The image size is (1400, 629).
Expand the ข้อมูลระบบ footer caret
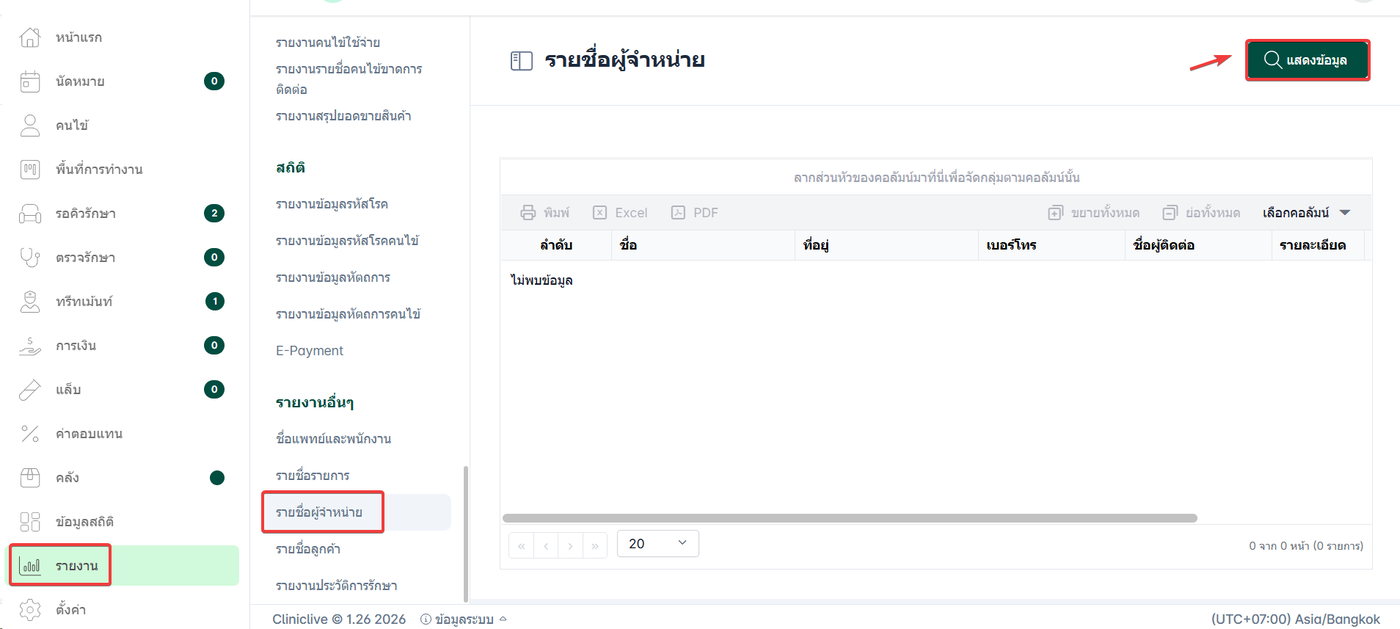pos(503,619)
